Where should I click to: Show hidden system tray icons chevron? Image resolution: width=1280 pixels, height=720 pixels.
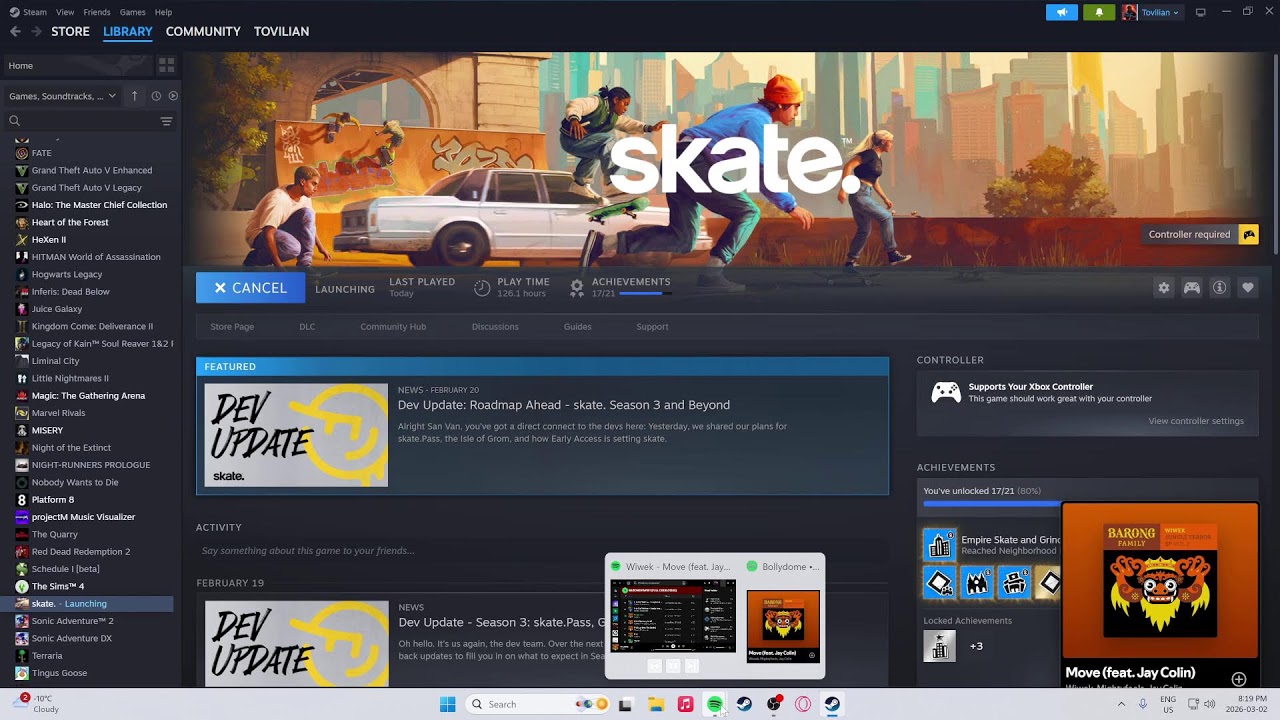tap(1121, 704)
